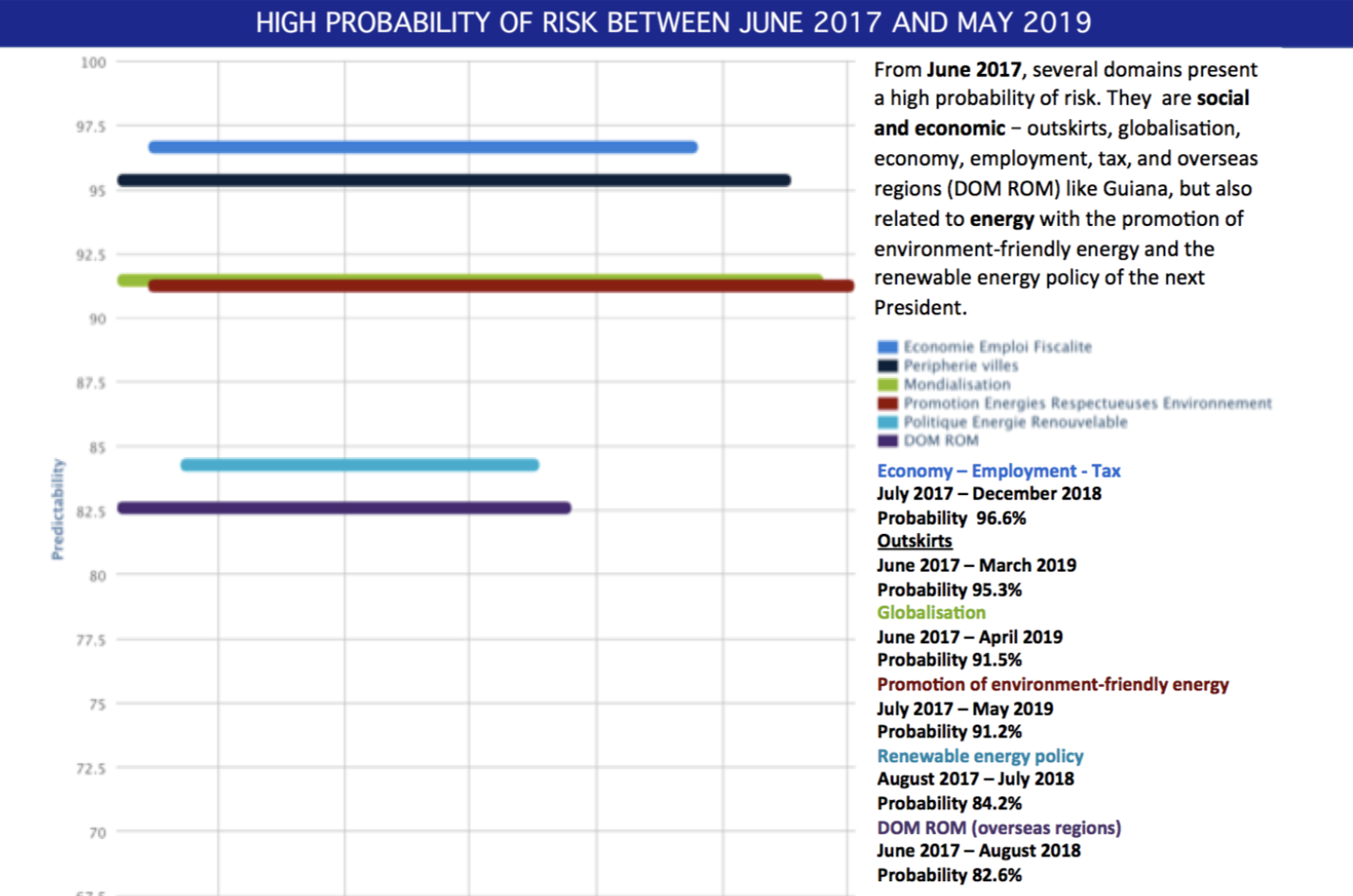The image size is (1353, 896).
Task: Click the navy Peripherie villes legend swatch
Action: pos(887,366)
